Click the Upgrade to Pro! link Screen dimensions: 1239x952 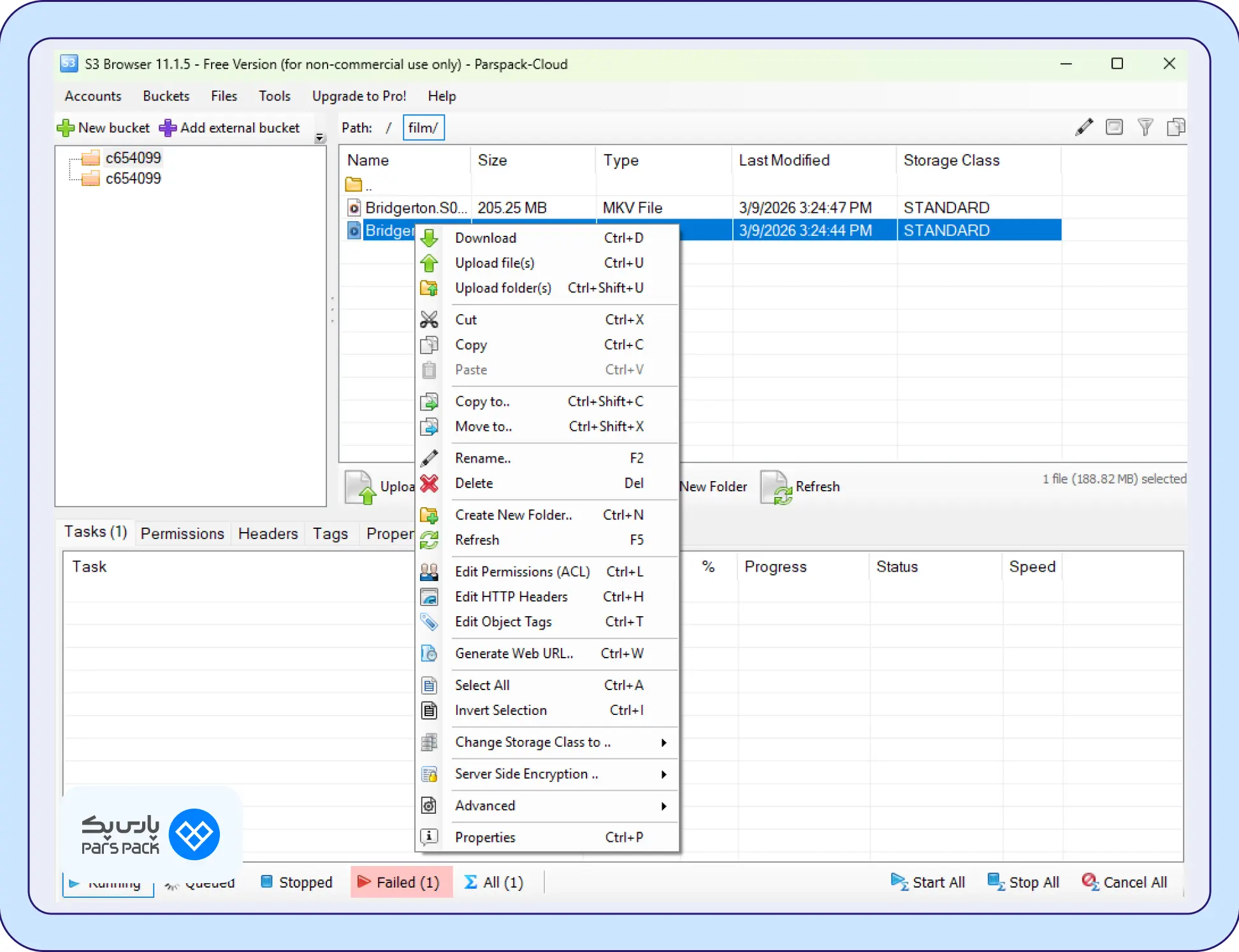point(359,96)
